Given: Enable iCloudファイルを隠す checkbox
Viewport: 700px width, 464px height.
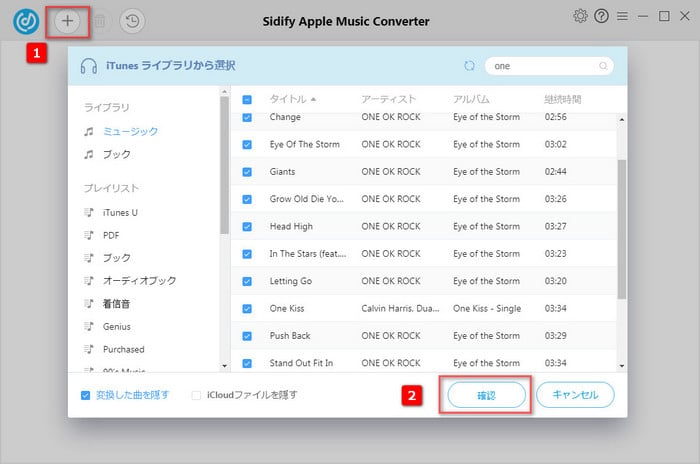Looking at the screenshot, I should (x=196, y=395).
